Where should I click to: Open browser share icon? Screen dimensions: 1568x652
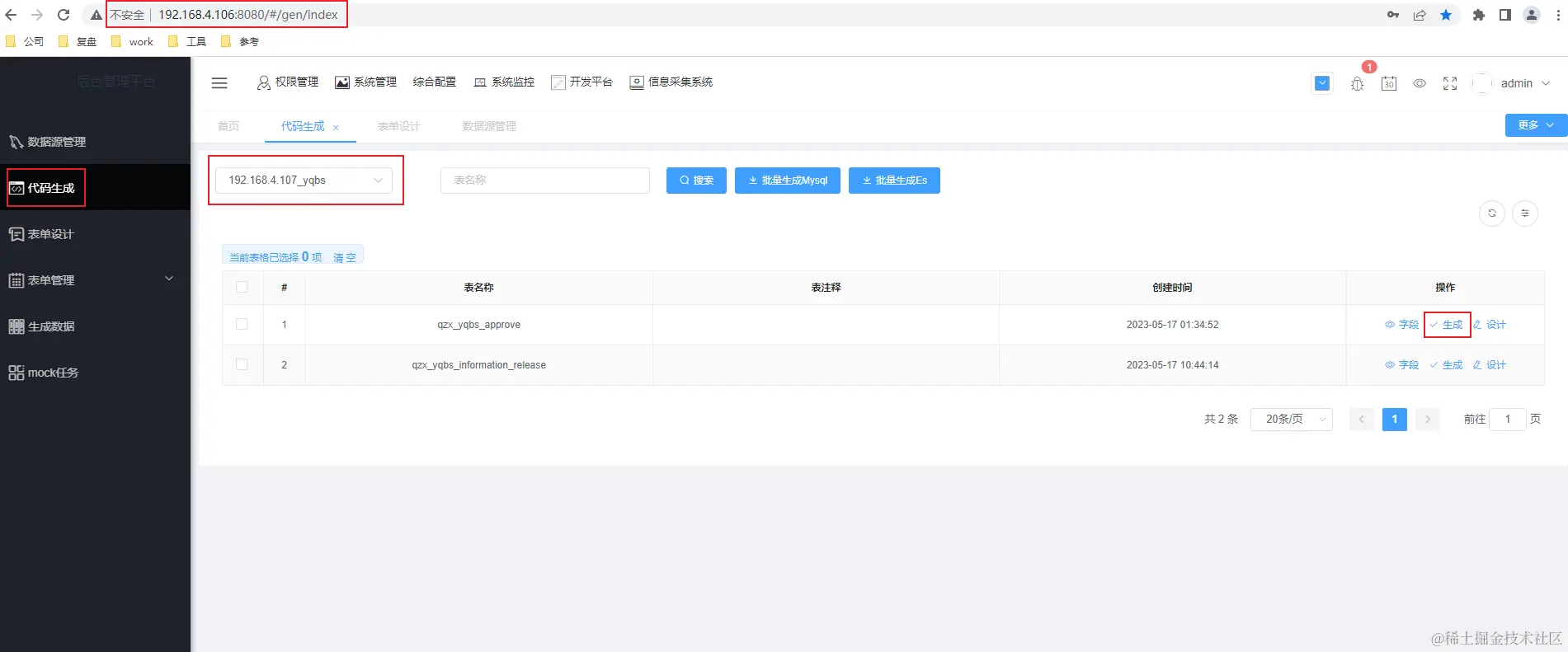click(x=1420, y=15)
